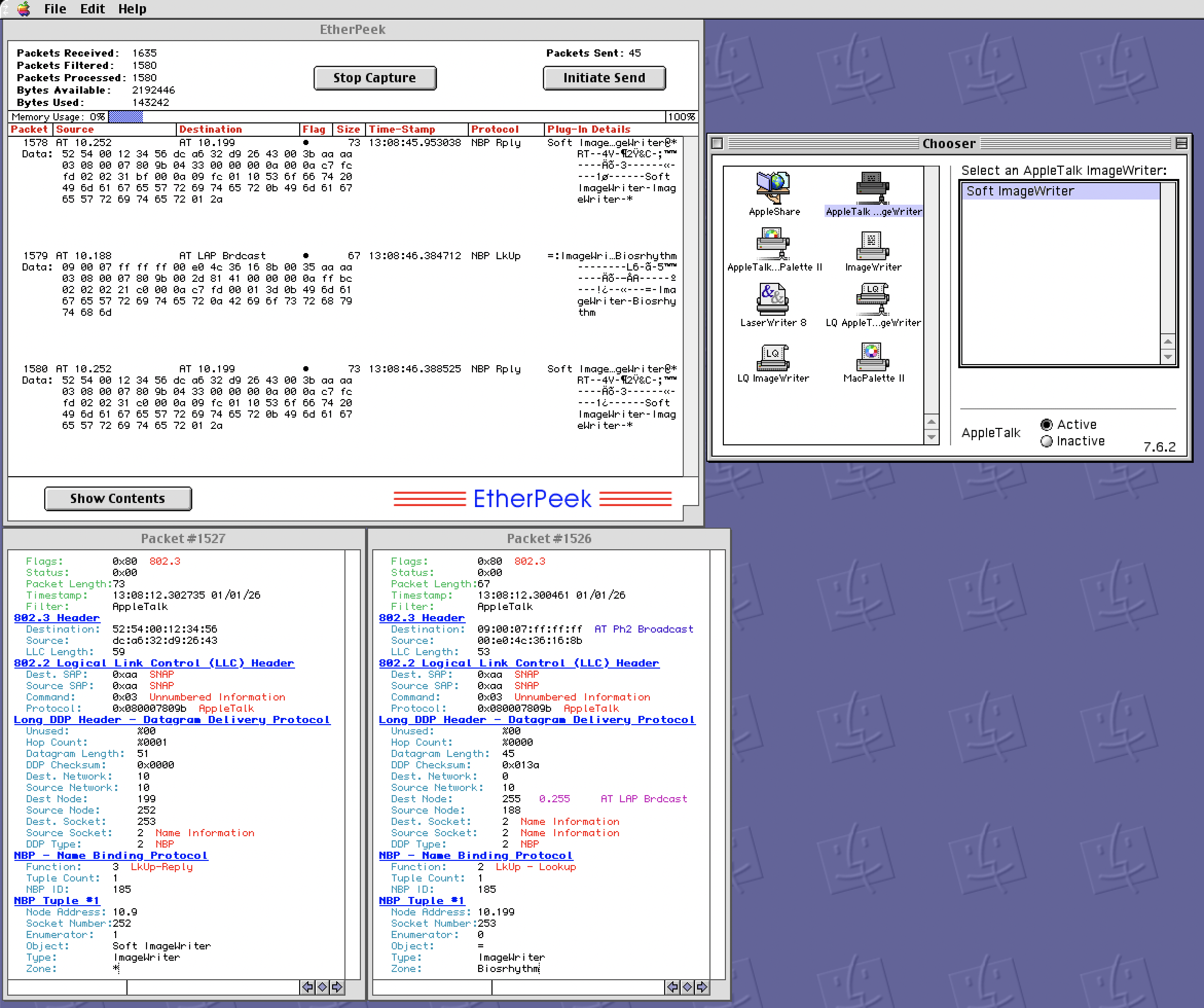
Task: Select the MacPalette II icon
Action: 872,357
